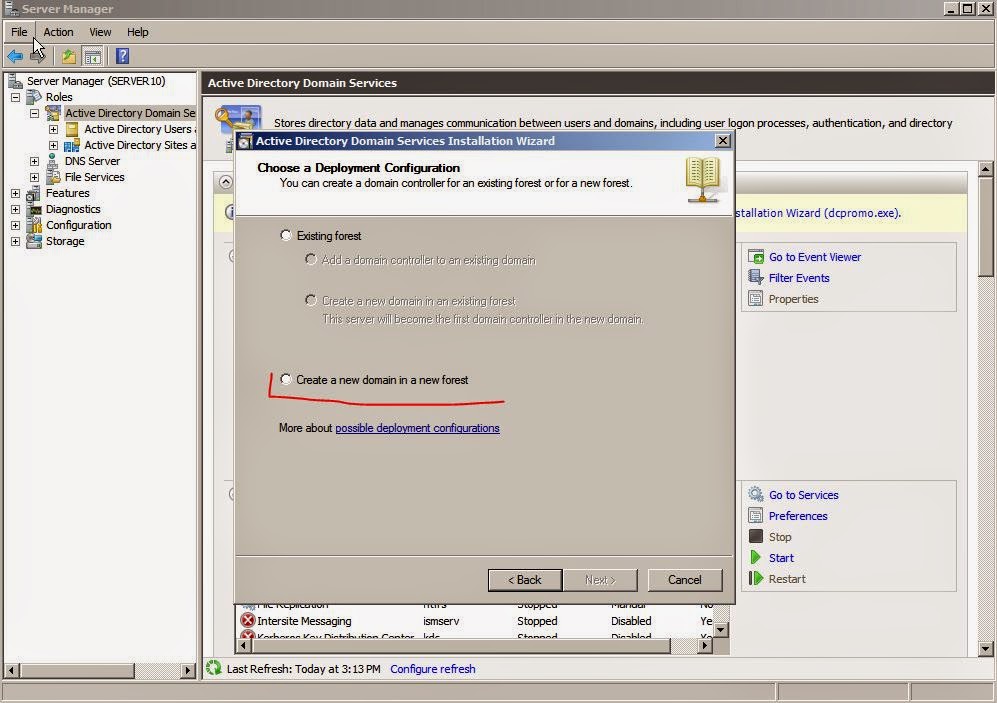This screenshot has height=703, width=997.
Task: Open the File menu
Action: (19, 32)
